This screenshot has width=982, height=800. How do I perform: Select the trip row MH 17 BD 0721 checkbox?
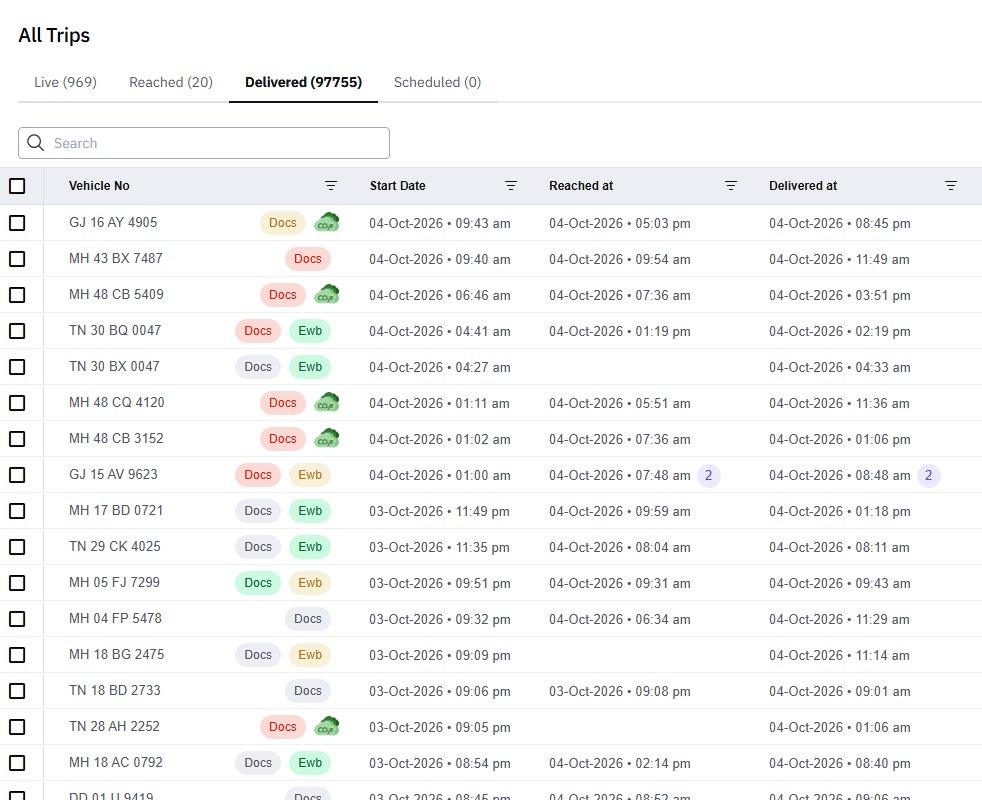click(18, 511)
